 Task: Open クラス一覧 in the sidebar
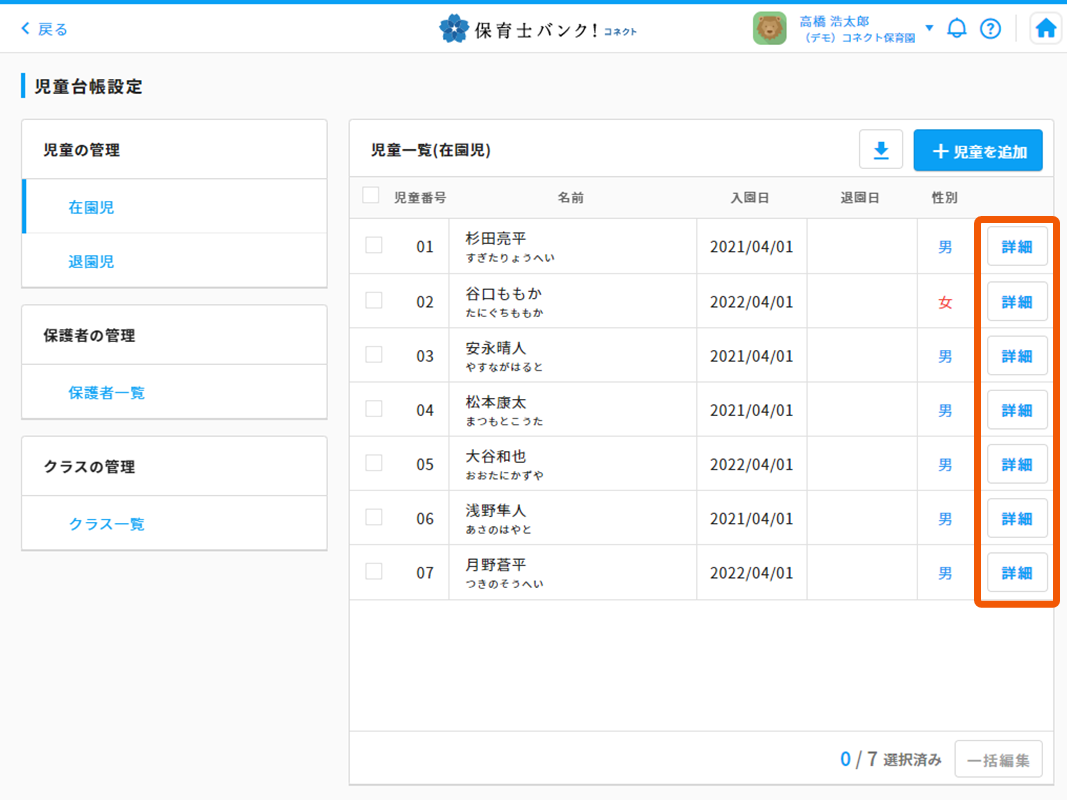106,523
